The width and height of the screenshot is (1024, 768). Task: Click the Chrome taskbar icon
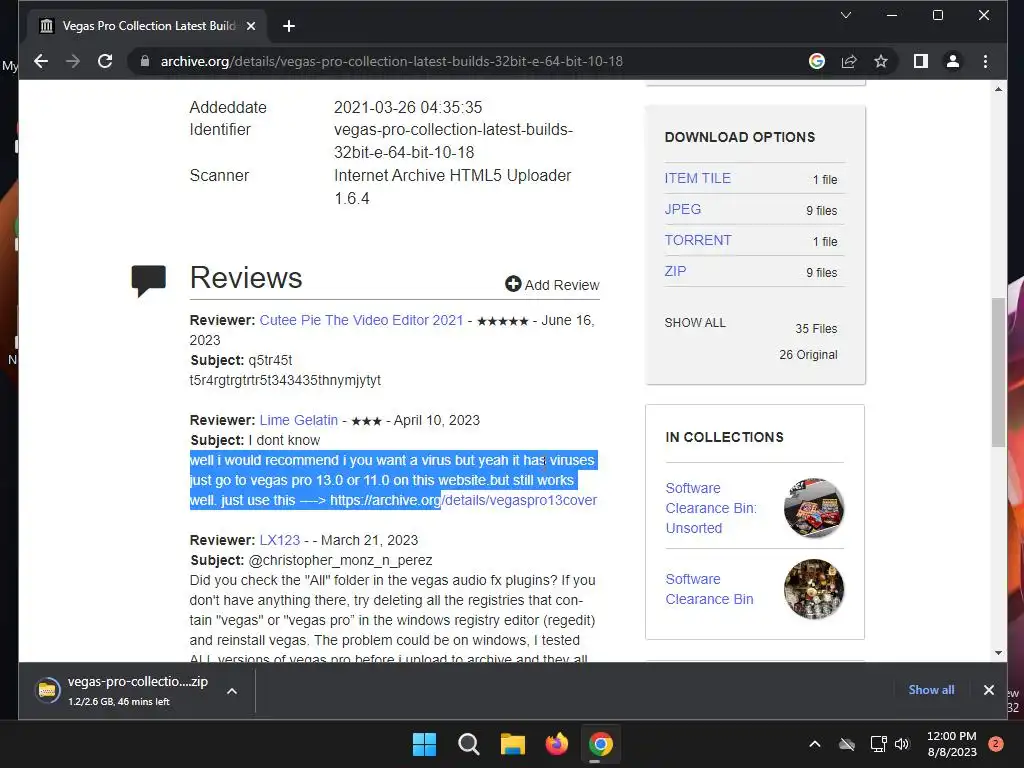point(601,744)
